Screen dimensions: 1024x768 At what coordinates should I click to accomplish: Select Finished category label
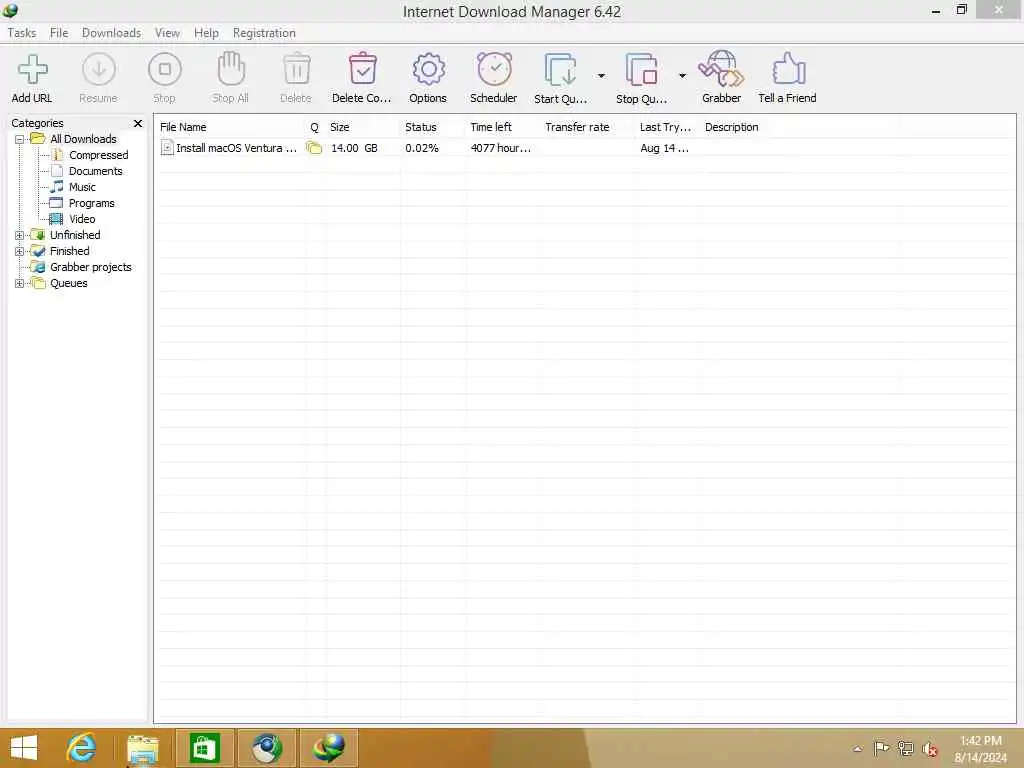70,251
